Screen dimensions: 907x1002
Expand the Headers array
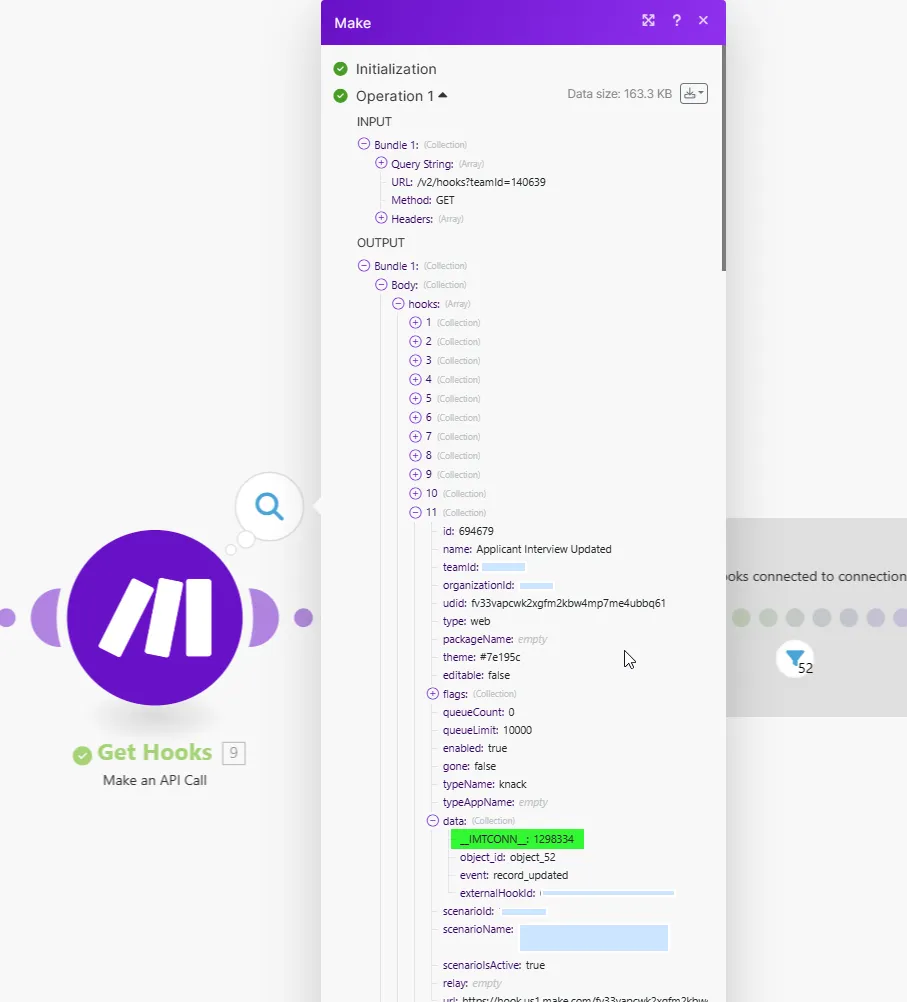(381, 219)
